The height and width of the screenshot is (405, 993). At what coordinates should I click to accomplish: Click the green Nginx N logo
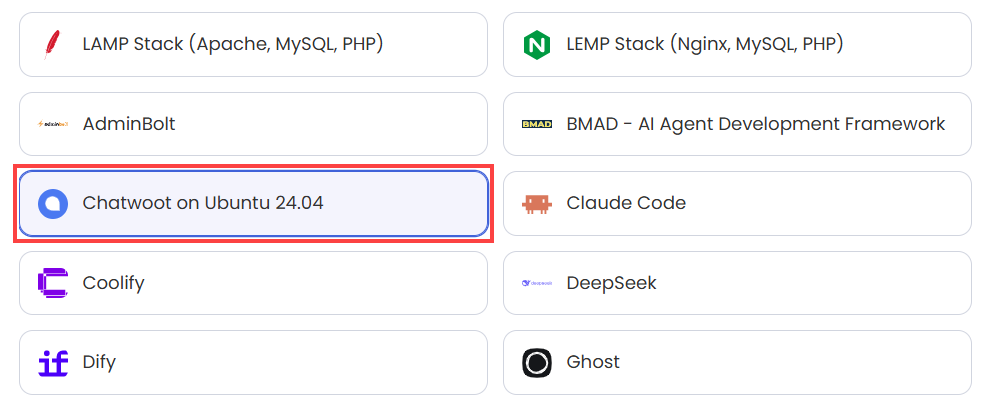536,45
